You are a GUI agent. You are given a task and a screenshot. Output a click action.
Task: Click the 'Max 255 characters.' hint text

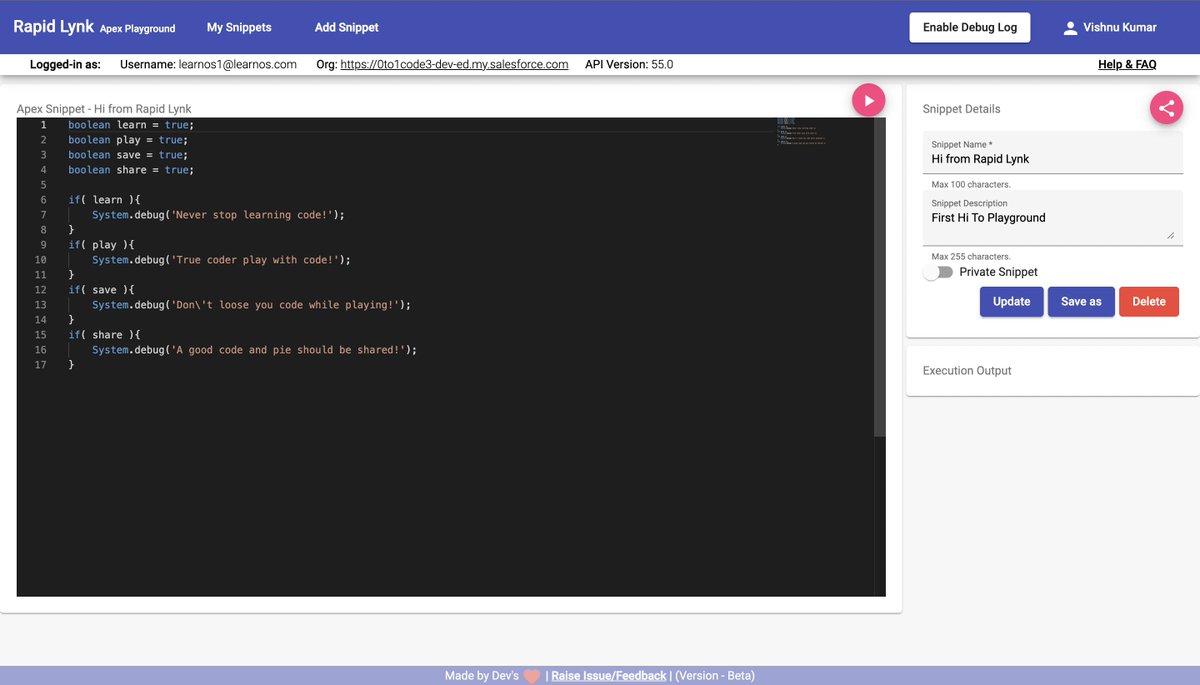pyautogui.click(x=971, y=257)
